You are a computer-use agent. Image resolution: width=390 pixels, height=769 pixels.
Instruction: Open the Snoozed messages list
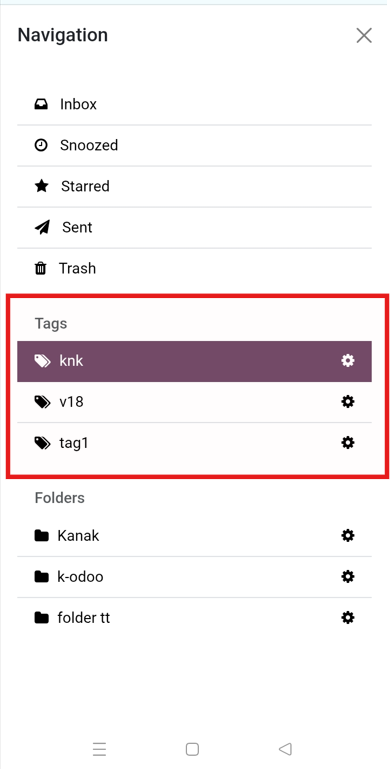click(x=194, y=146)
